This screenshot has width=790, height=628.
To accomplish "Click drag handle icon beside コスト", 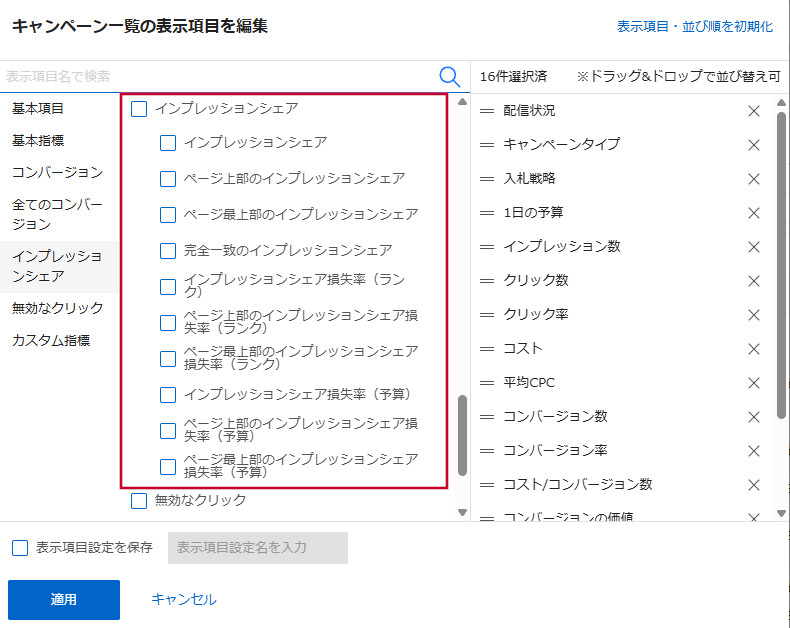I will (x=487, y=349).
